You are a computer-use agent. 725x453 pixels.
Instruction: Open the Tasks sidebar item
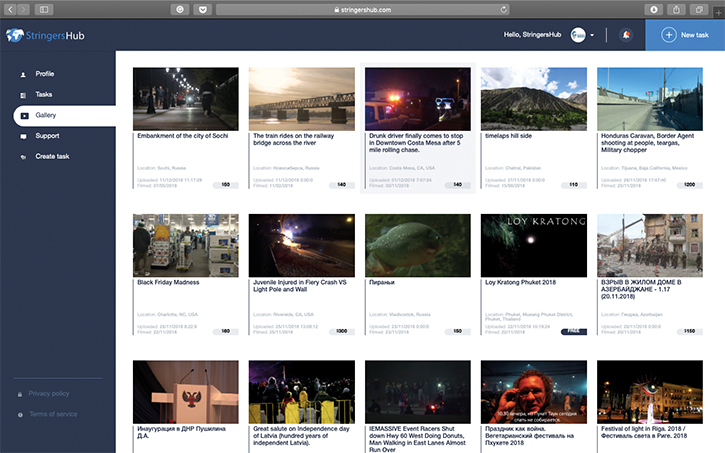click(44, 95)
